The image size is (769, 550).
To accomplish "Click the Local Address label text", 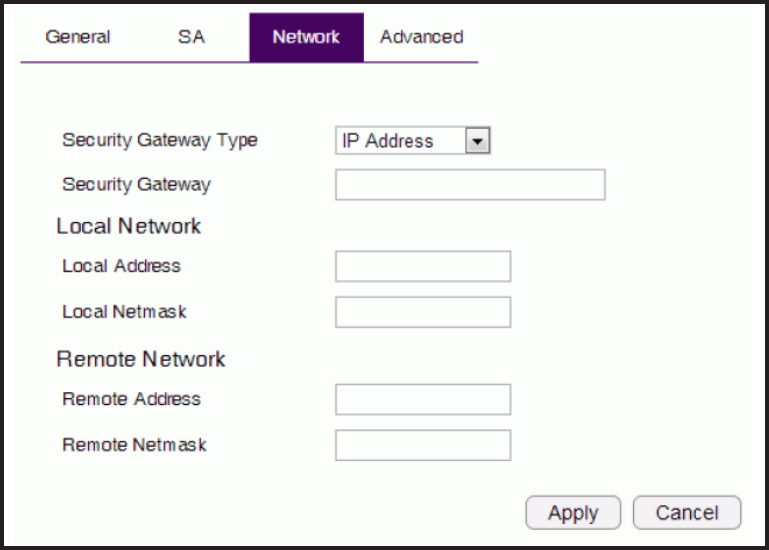I will point(121,266).
